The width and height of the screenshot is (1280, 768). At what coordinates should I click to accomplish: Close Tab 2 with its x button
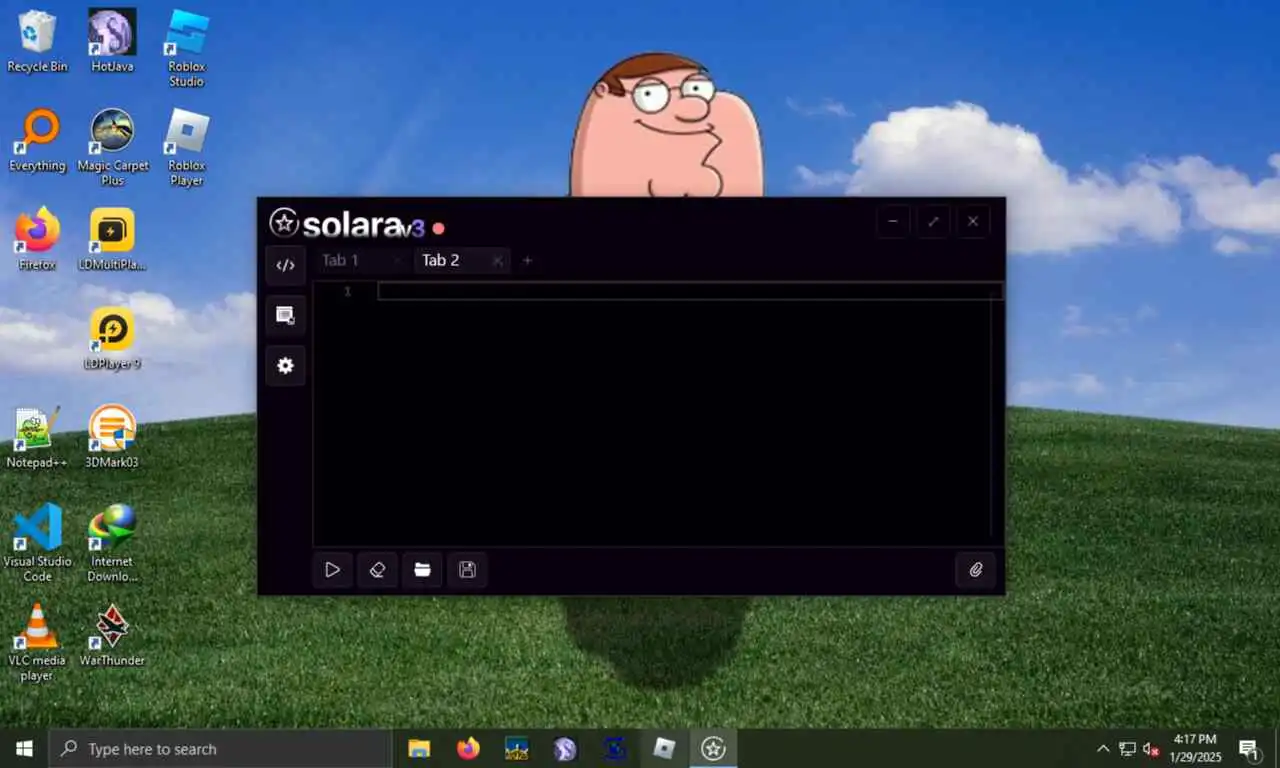(x=497, y=261)
